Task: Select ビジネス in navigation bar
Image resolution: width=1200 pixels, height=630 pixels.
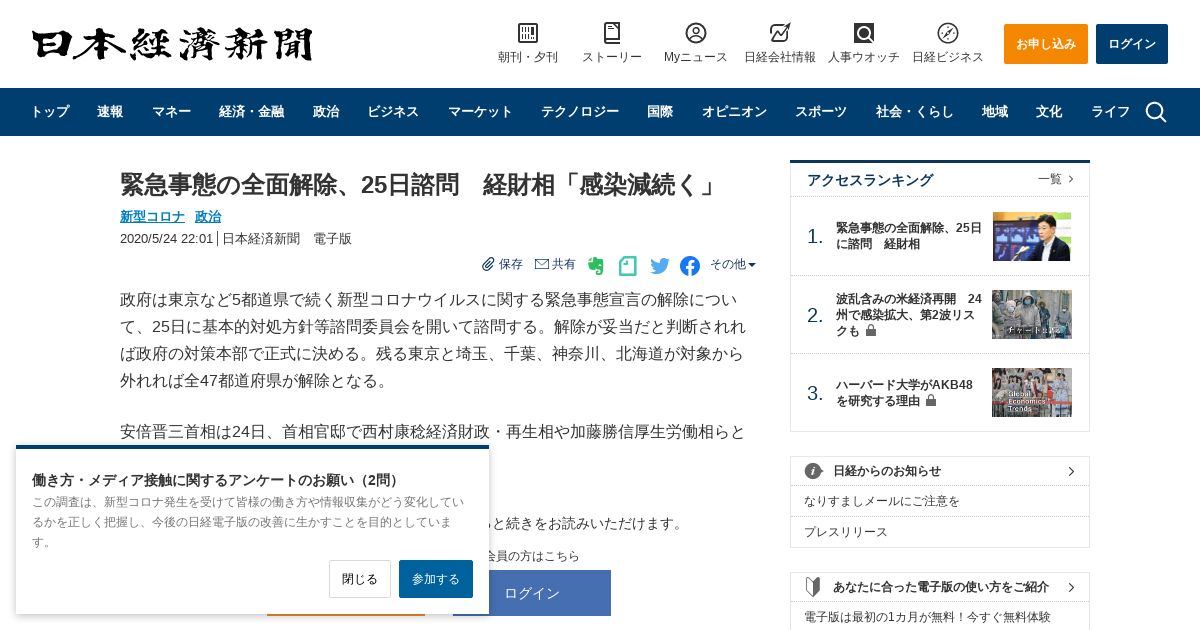Action: click(393, 112)
